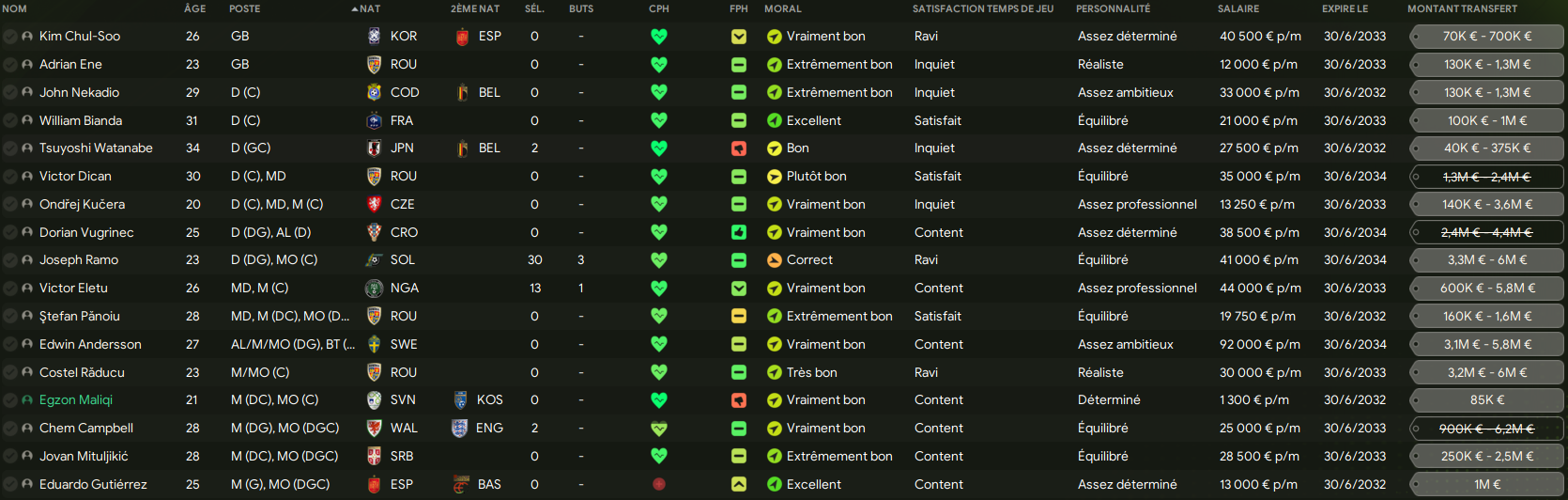Tick the selection checkmark for John Nekadio
The width and height of the screenshot is (1568, 500).
point(10,93)
